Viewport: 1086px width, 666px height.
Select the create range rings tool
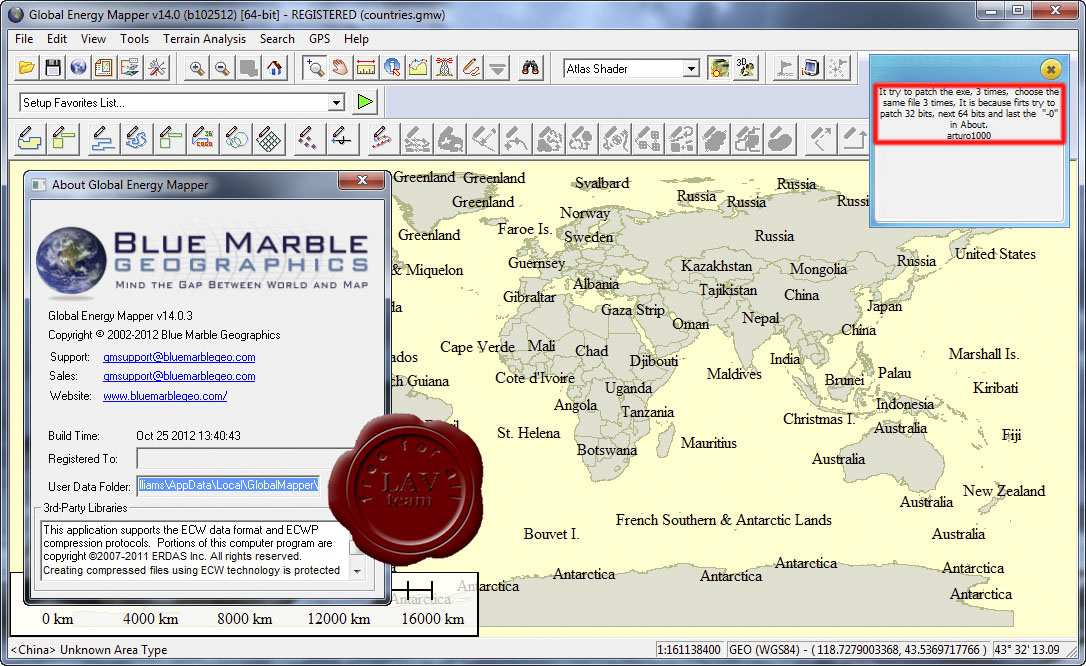(237, 138)
